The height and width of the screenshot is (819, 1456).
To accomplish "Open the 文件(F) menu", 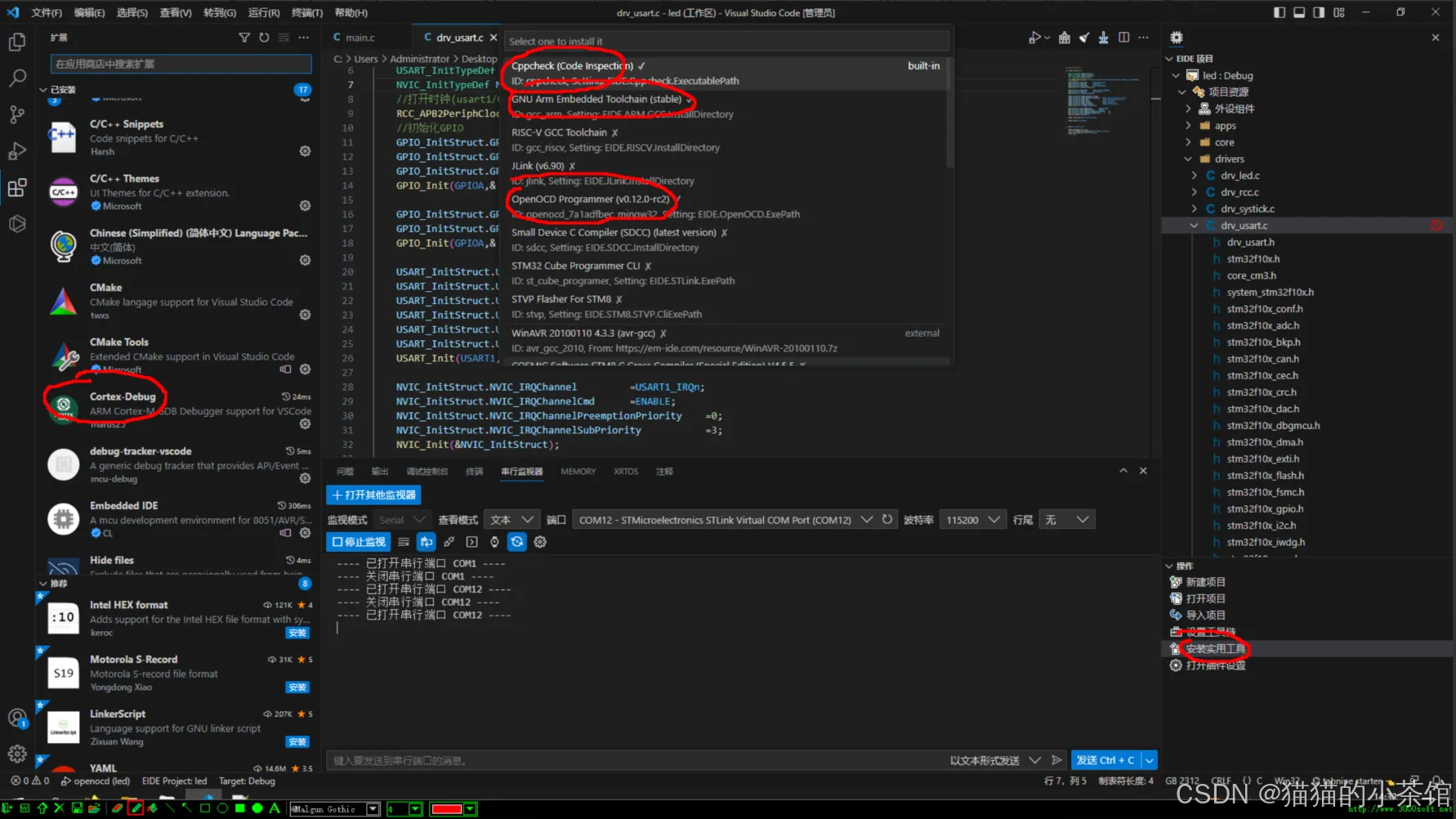I will coord(47,12).
